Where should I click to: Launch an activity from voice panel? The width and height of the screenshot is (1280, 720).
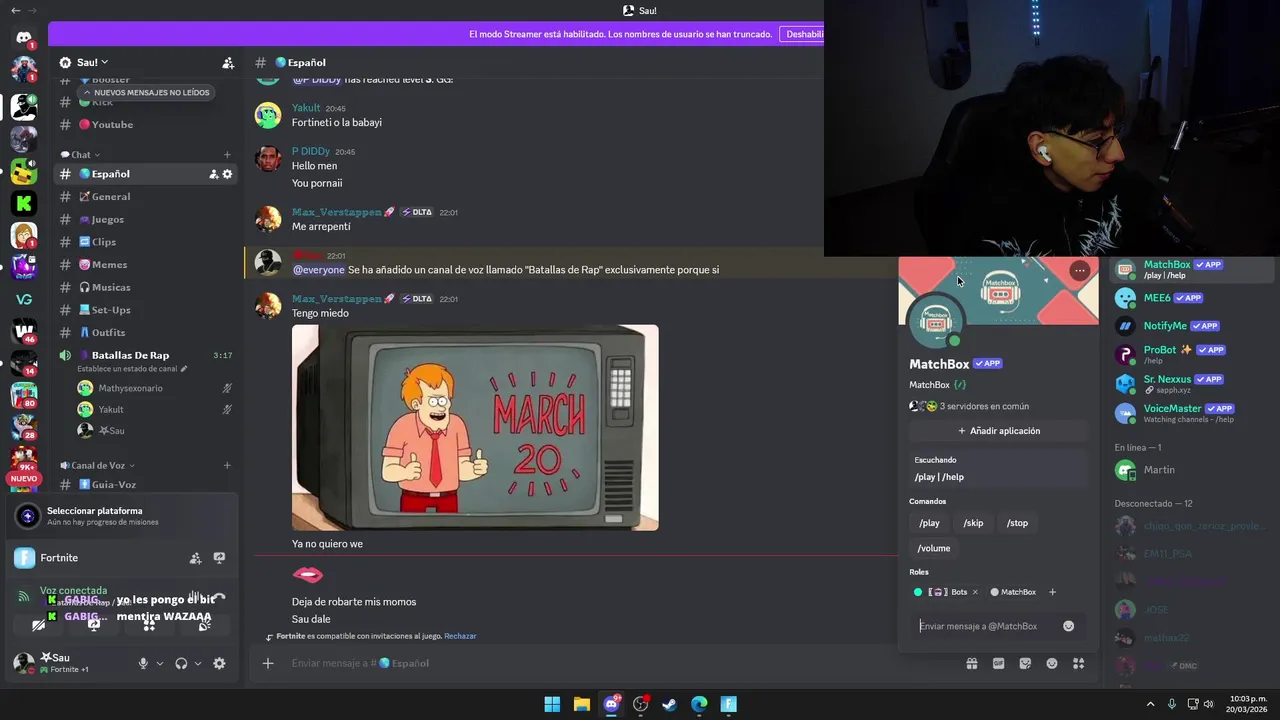[149, 625]
